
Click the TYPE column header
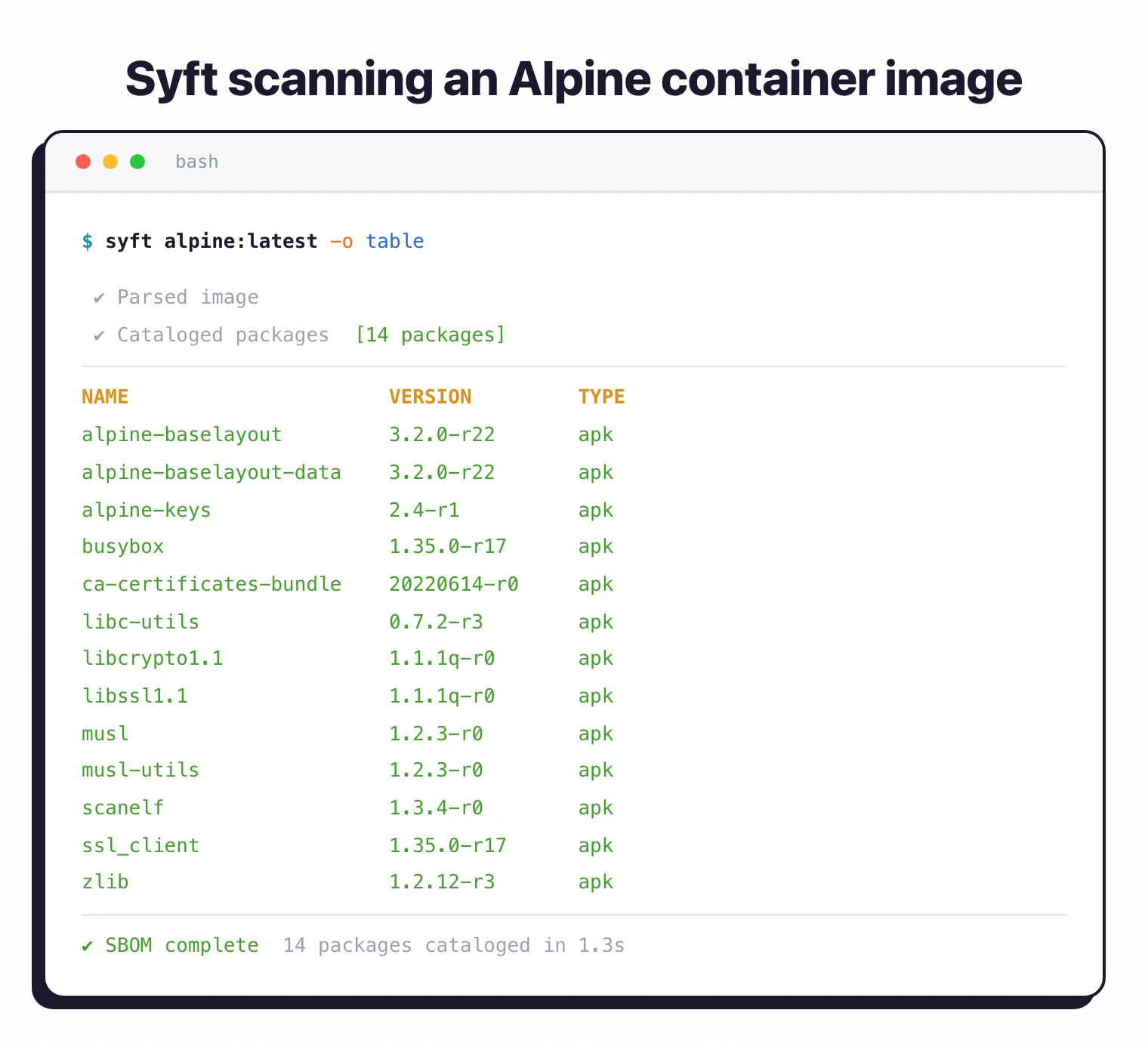tap(601, 396)
